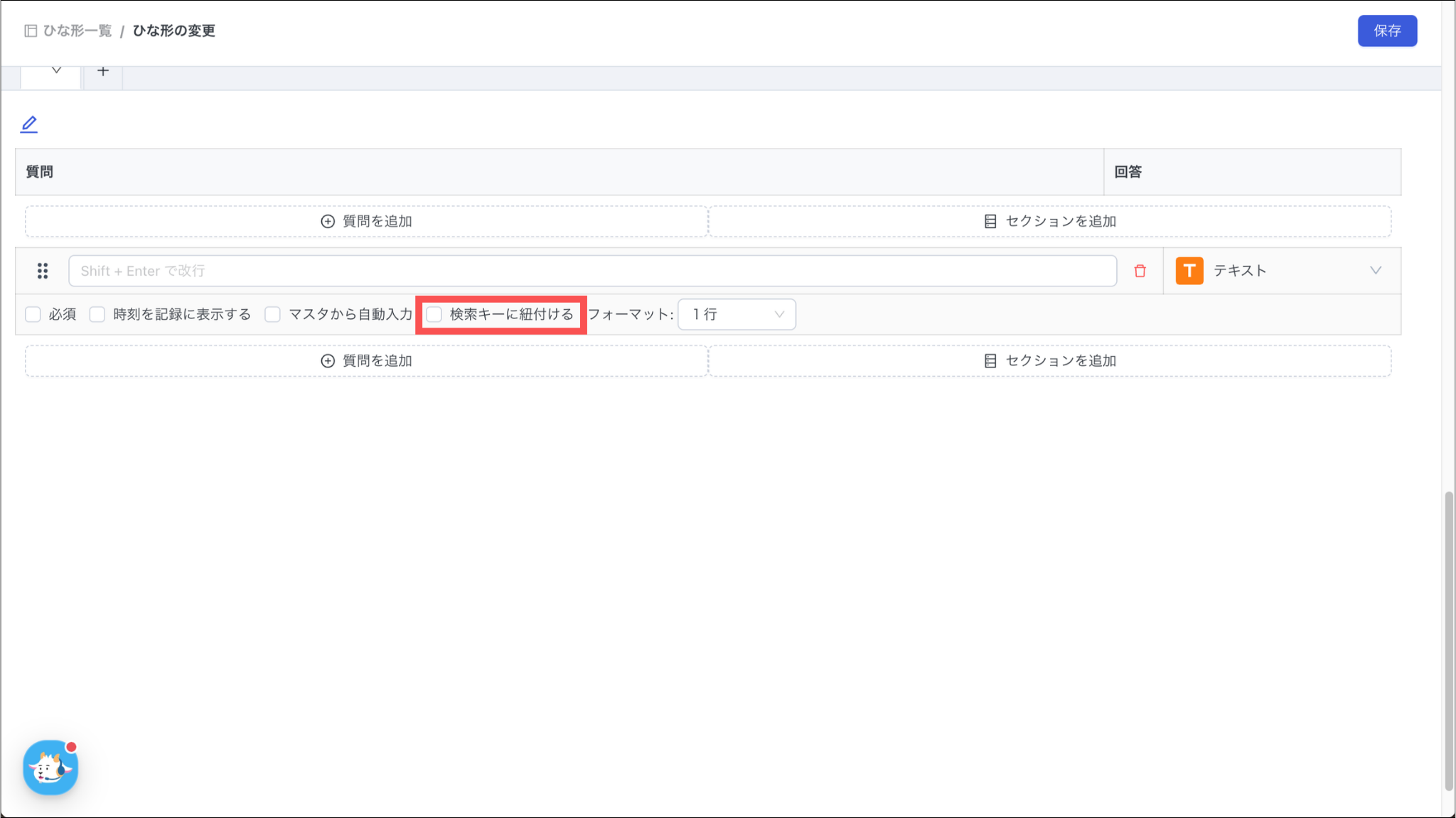This screenshot has width=1456, height=818.
Task: Click the vertical page scrollbar
Action: click(x=1448, y=640)
